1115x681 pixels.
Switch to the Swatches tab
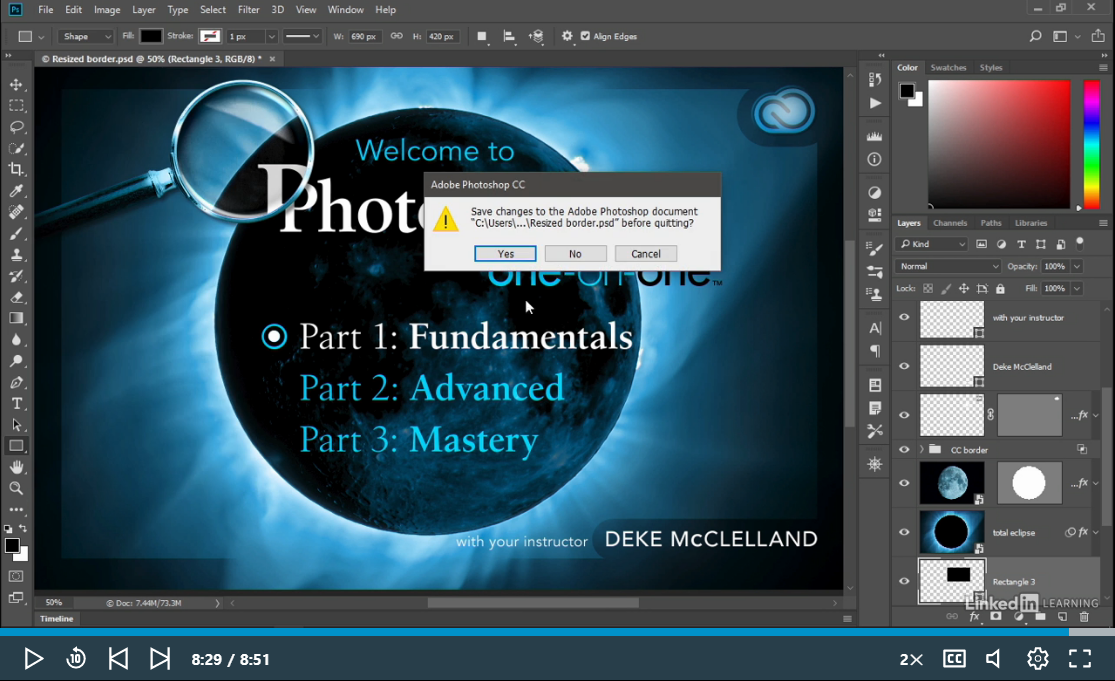coord(948,68)
